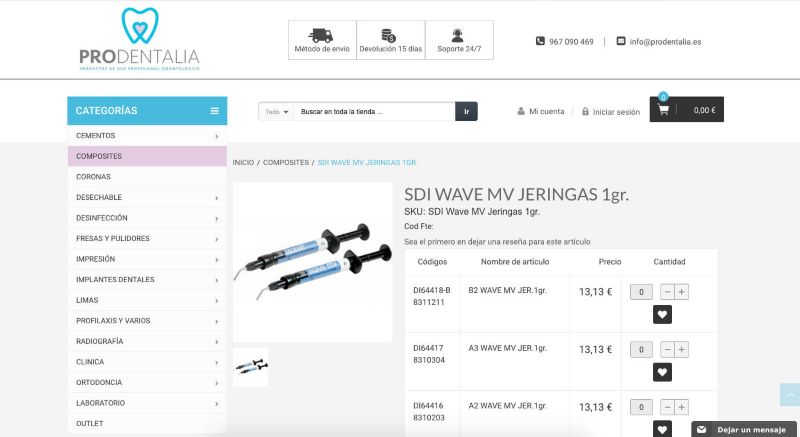The height and width of the screenshot is (437, 800).
Task: Select the small syringe product thumbnail
Action: pos(251,367)
